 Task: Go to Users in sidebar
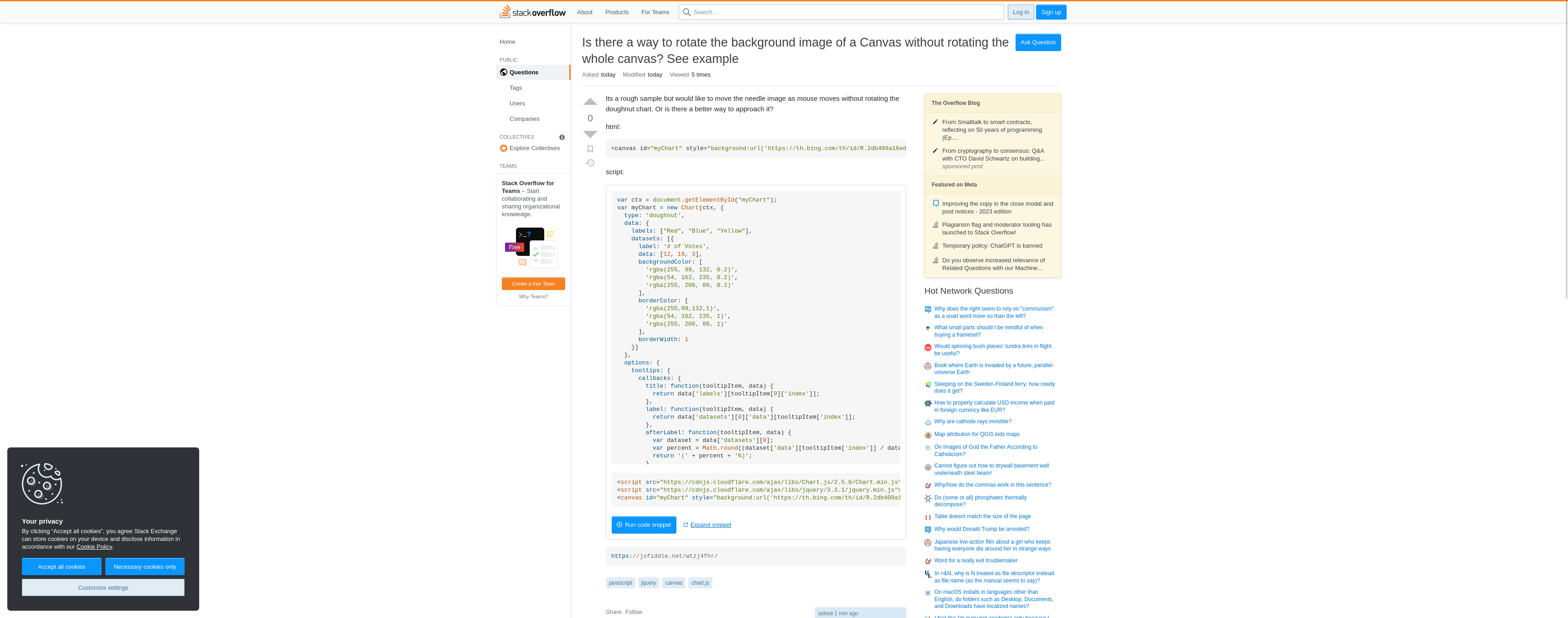[517, 104]
